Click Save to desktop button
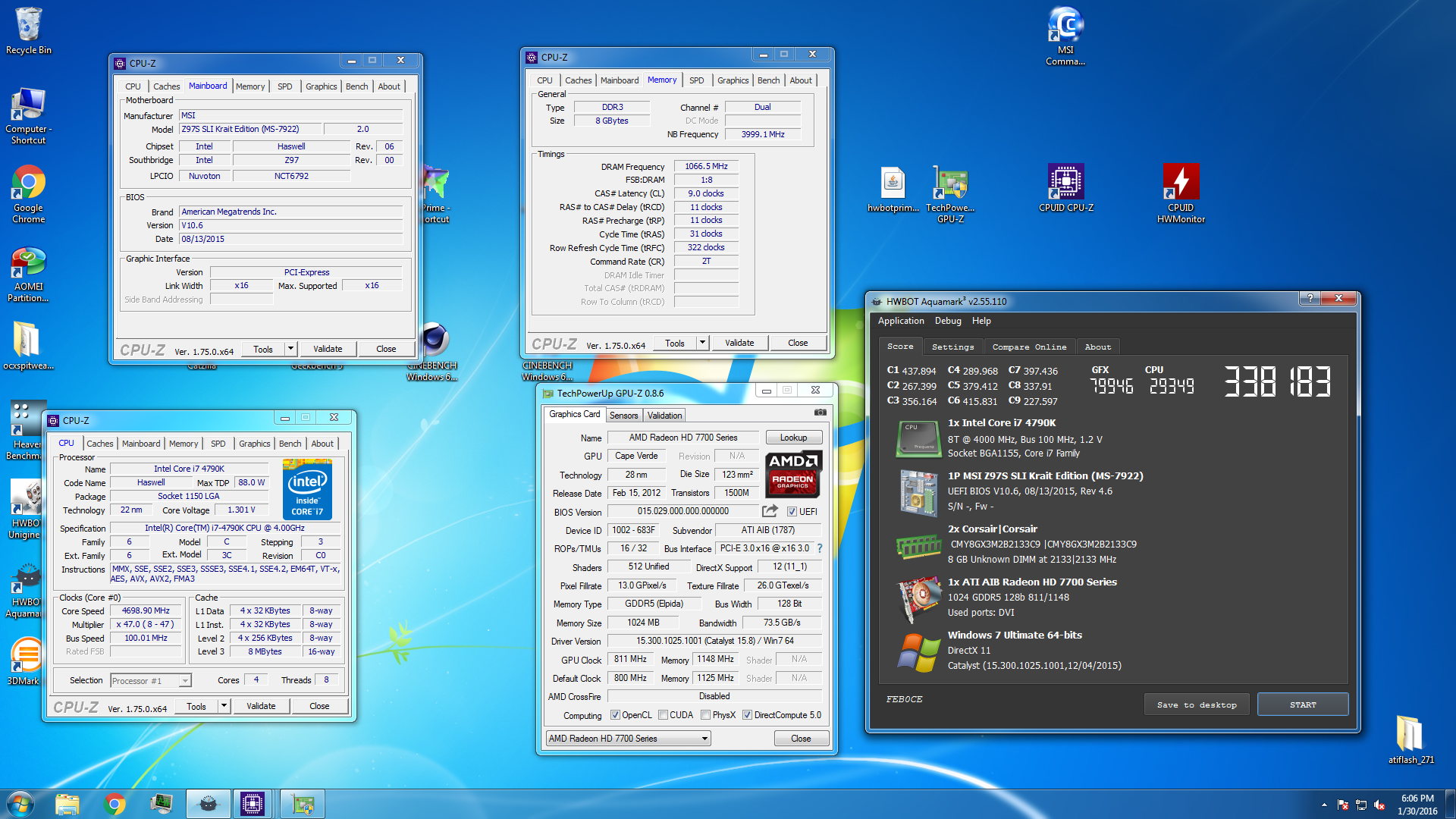The width and height of the screenshot is (1456, 819). point(1197,704)
